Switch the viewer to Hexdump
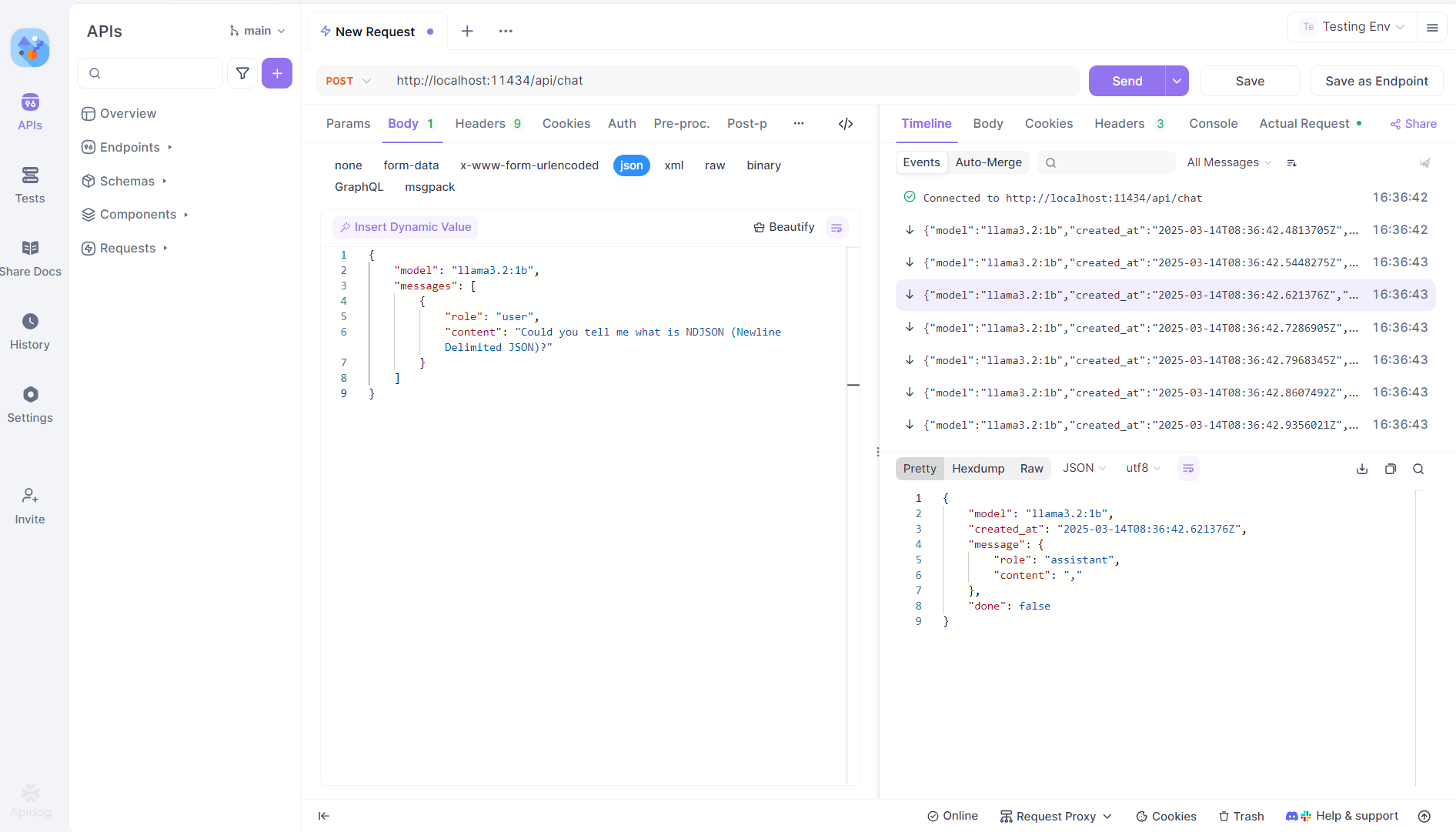Image resolution: width=1456 pixels, height=832 pixels. (x=978, y=469)
